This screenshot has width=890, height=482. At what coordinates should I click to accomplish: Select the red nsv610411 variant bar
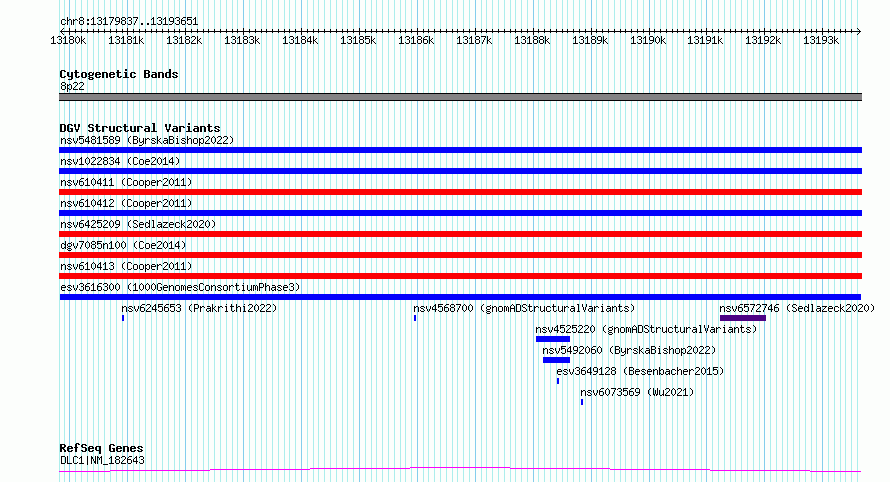pyautogui.click(x=460, y=192)
